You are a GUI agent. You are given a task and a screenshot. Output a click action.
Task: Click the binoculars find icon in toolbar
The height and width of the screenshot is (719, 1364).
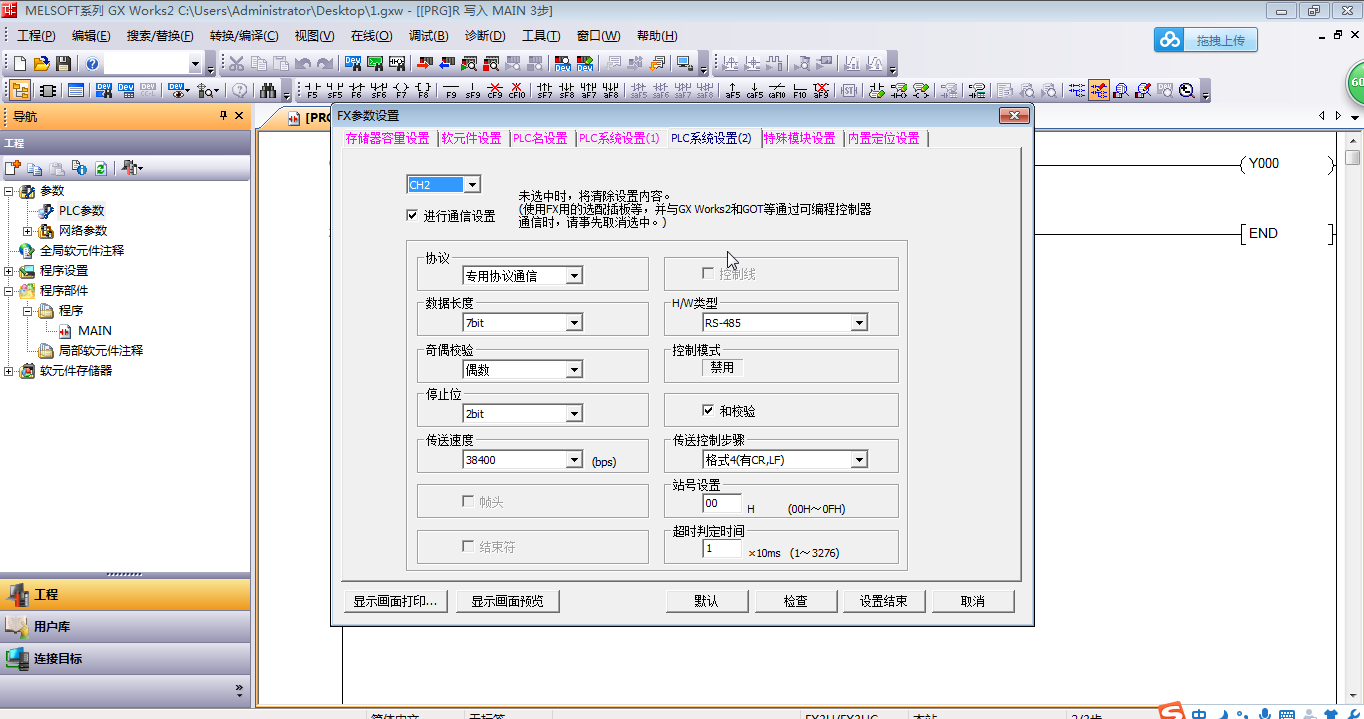click(267, 91)
